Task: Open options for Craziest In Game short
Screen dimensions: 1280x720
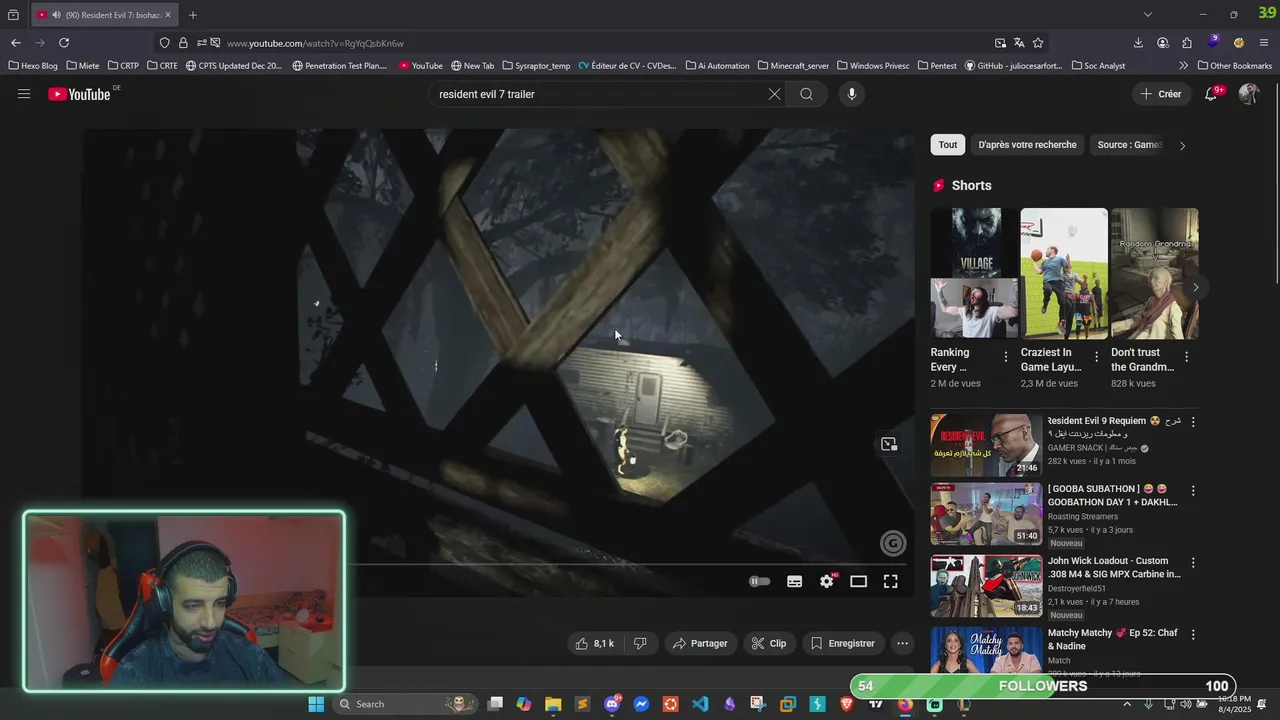Action: tap(1096, 357)
